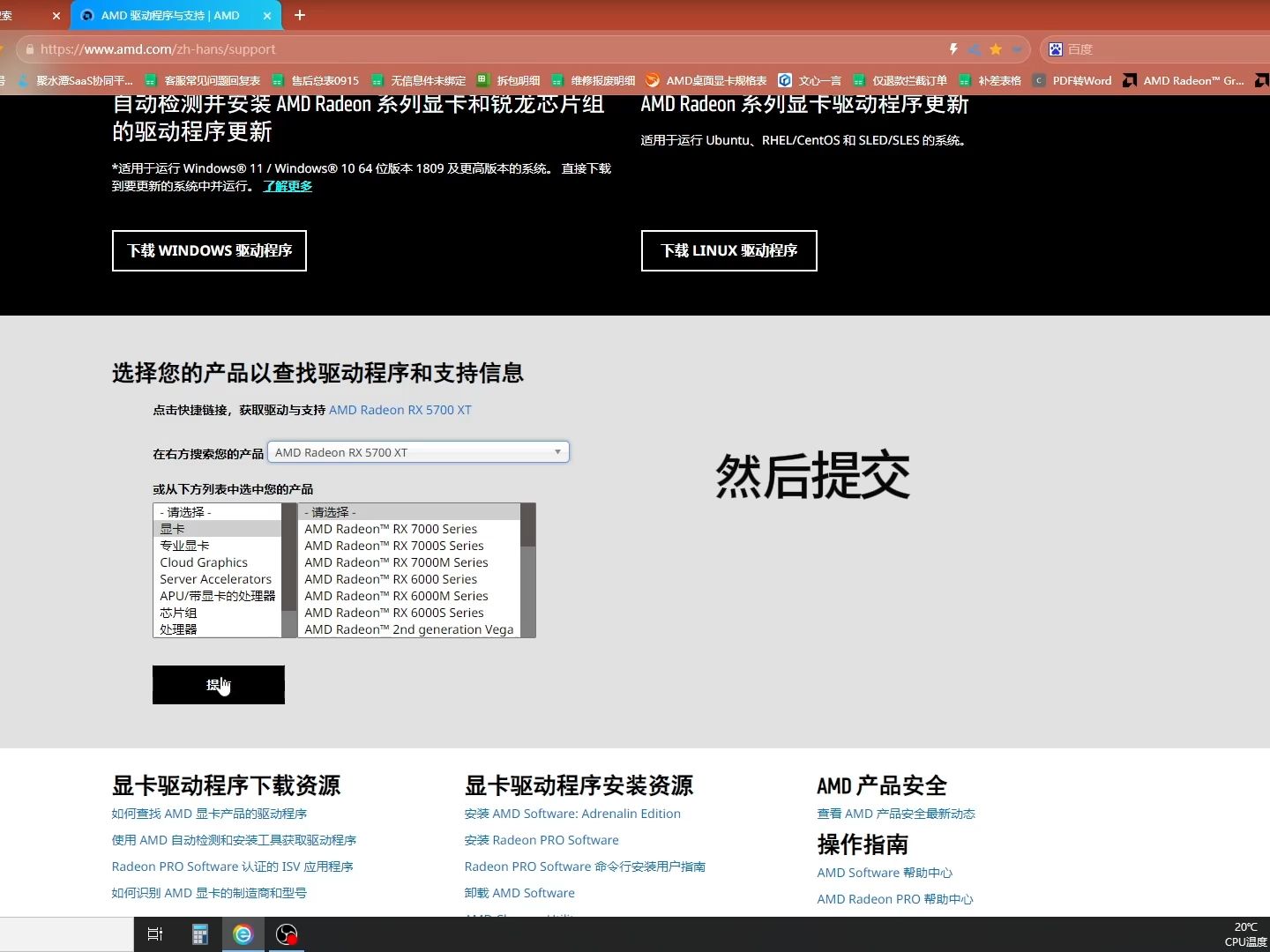
Task: Open the 售后总表0915 bookmark
Action: coord(316,80)
